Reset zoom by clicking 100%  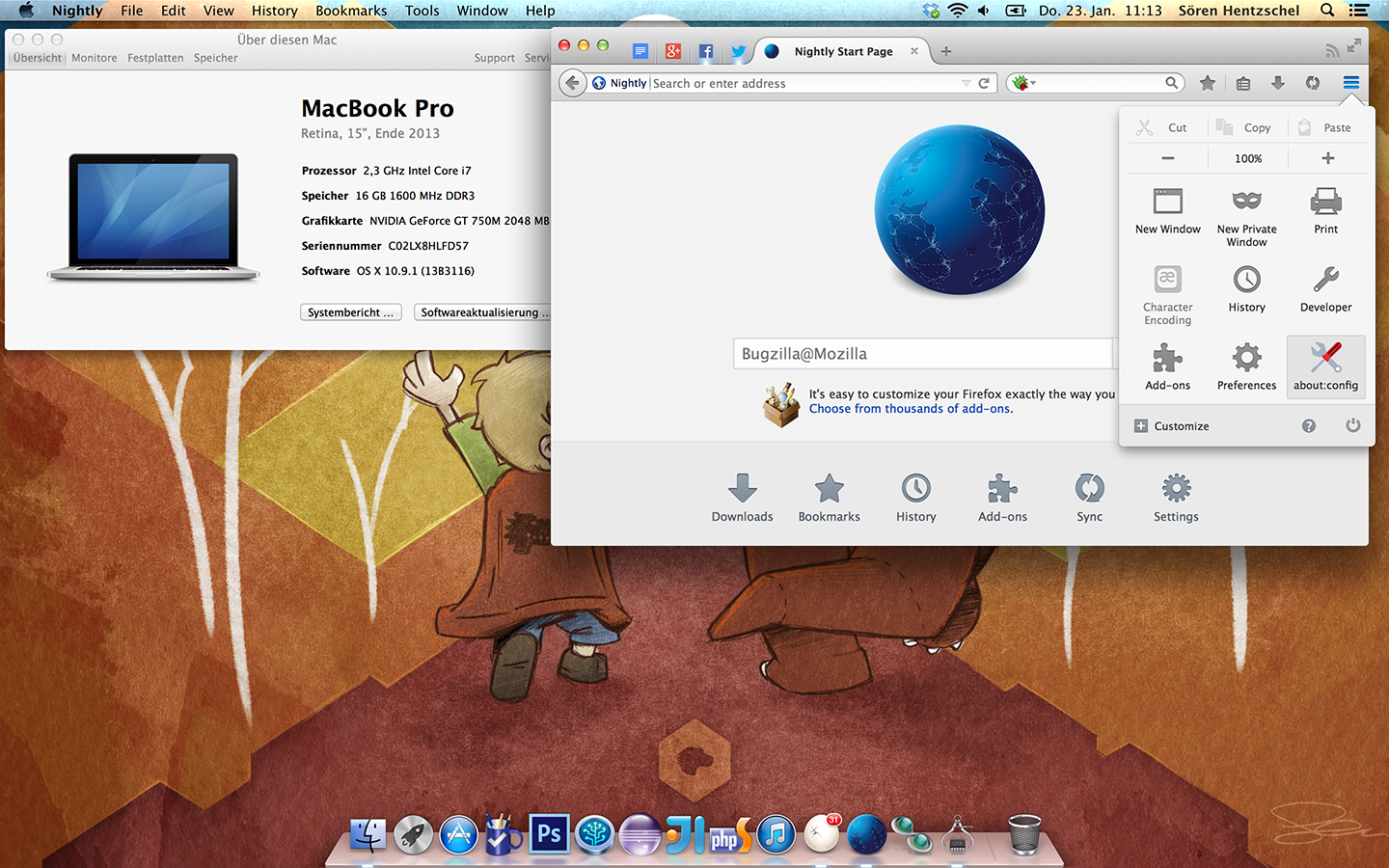(x=1248, y=158)
